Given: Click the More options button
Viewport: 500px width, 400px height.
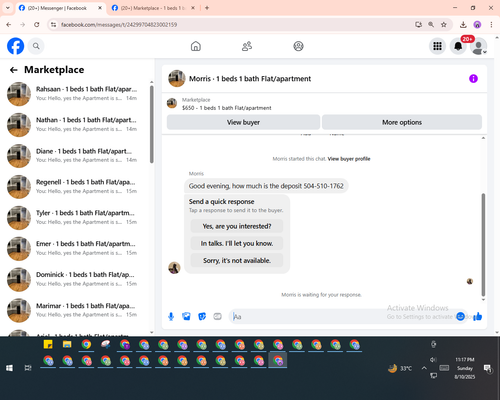Looking at the screenshot, I should (x=402, y=122).
